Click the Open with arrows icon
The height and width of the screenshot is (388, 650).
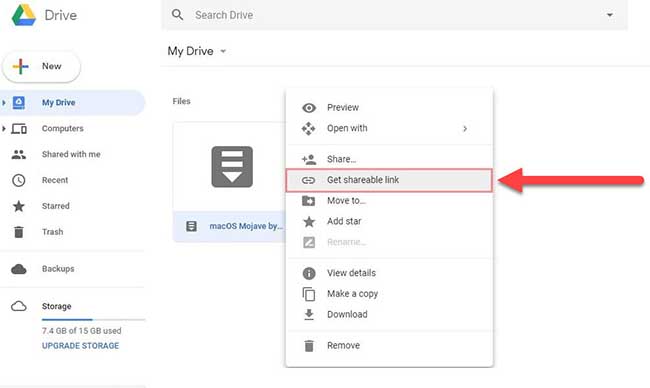click(308, 129)
